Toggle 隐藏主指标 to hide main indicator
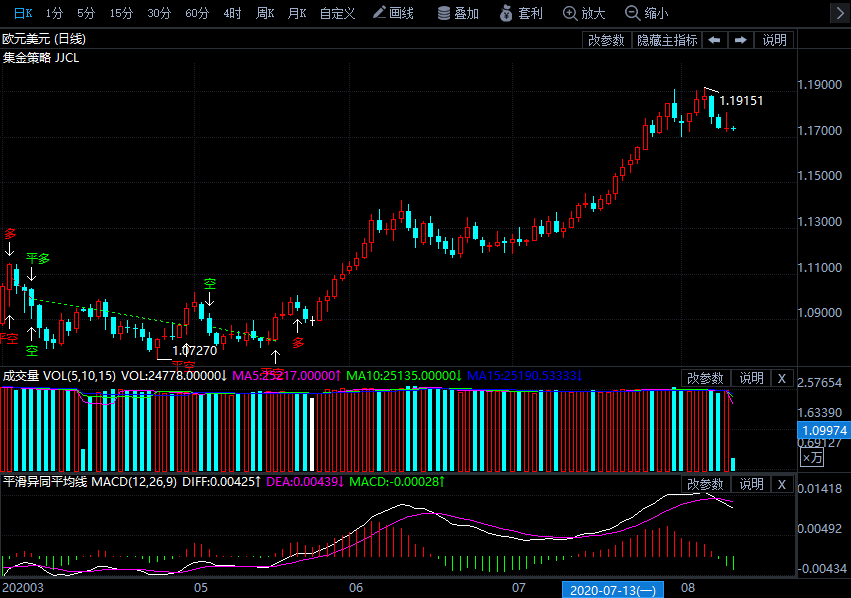Viewport: 851px width, 598px height. tap(667, 40)
